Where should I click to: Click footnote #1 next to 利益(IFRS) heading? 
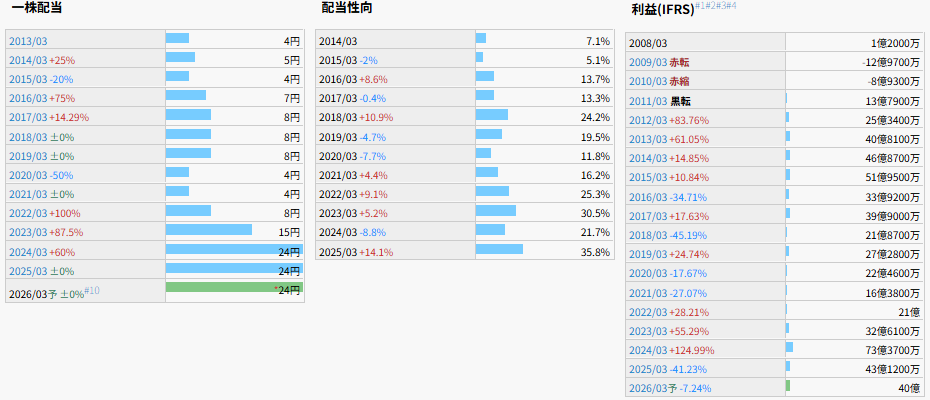pos(700,6)
